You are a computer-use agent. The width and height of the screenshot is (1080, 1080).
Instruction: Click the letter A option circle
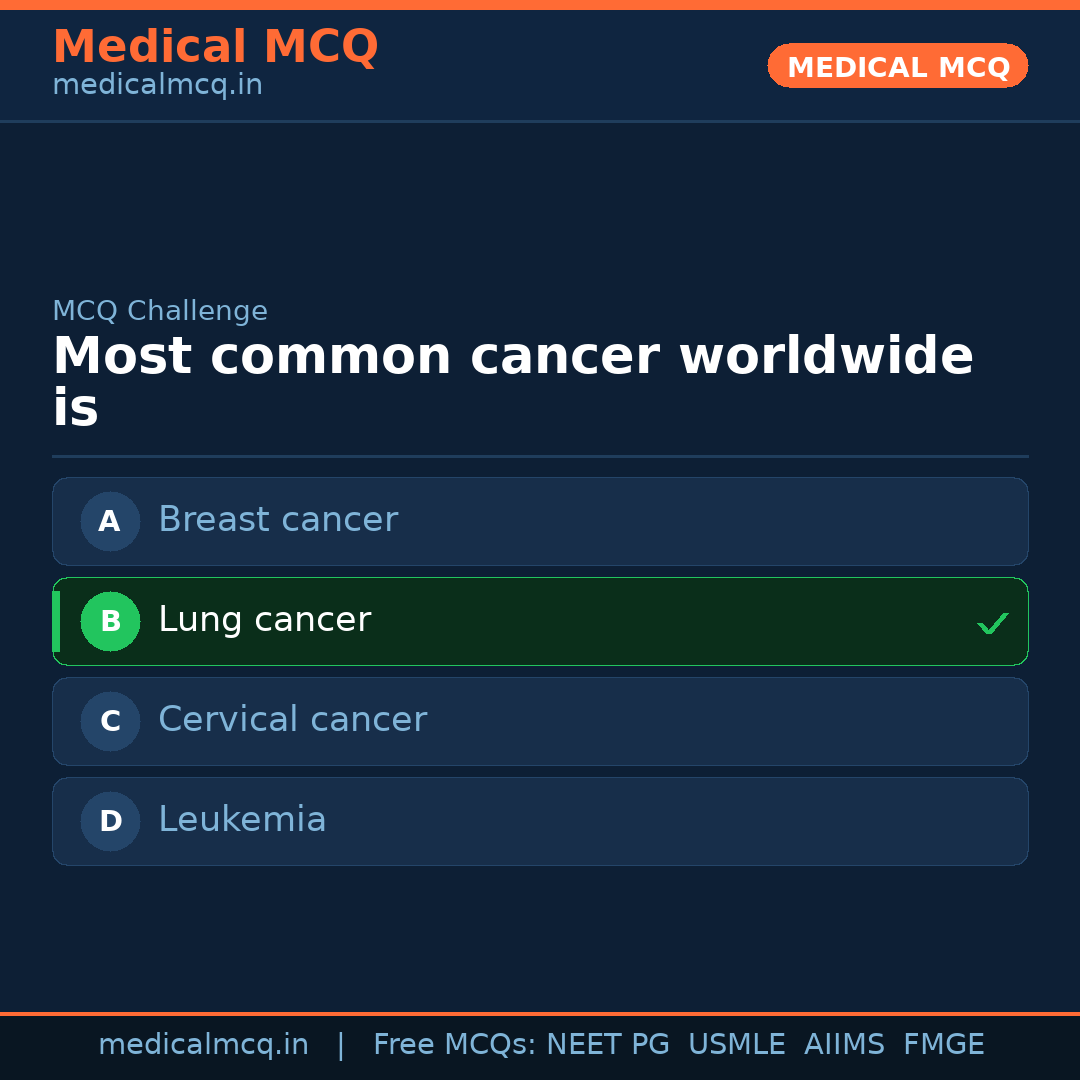(110, 521)
